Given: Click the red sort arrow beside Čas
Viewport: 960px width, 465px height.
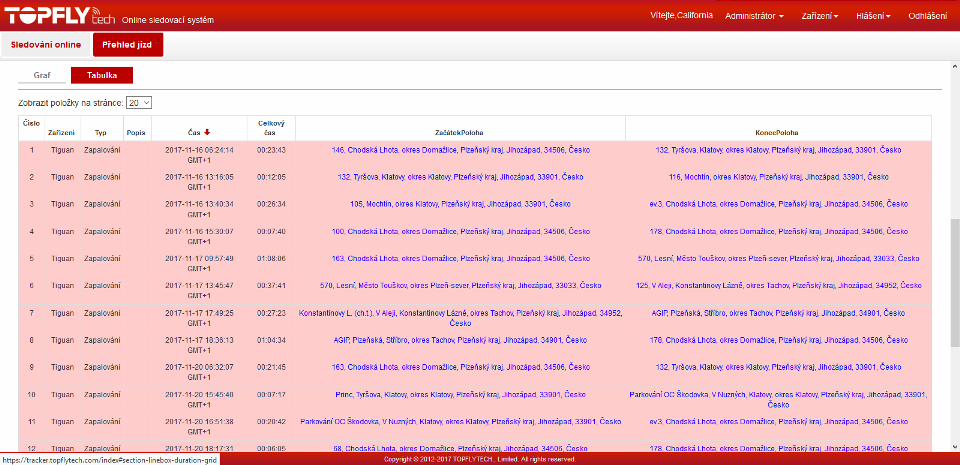Looking at the screenshot, I should [x=207, y=132].
